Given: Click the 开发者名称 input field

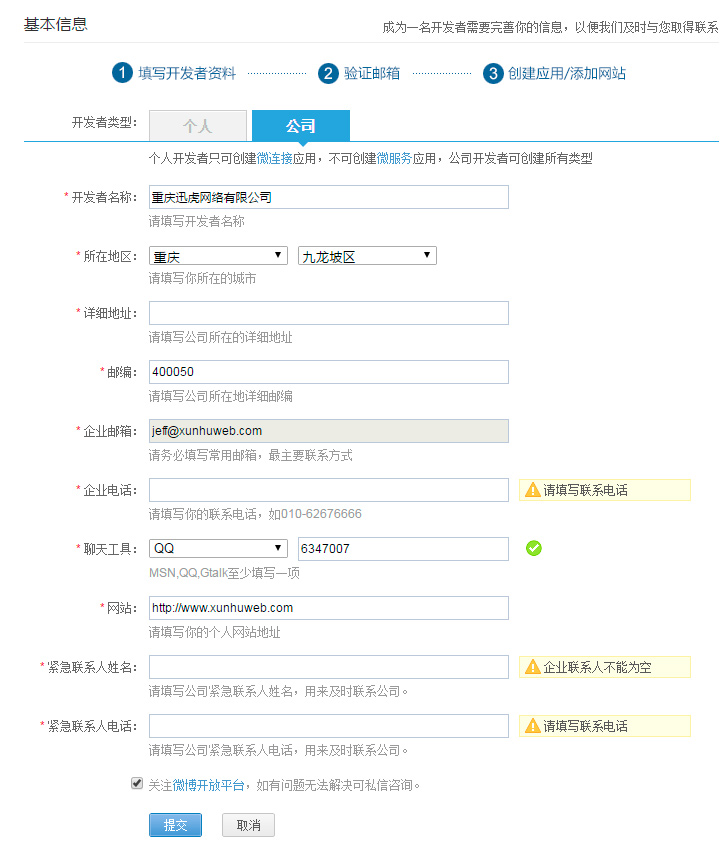Looking at the screenshot, I should click(x=329, y=197).
